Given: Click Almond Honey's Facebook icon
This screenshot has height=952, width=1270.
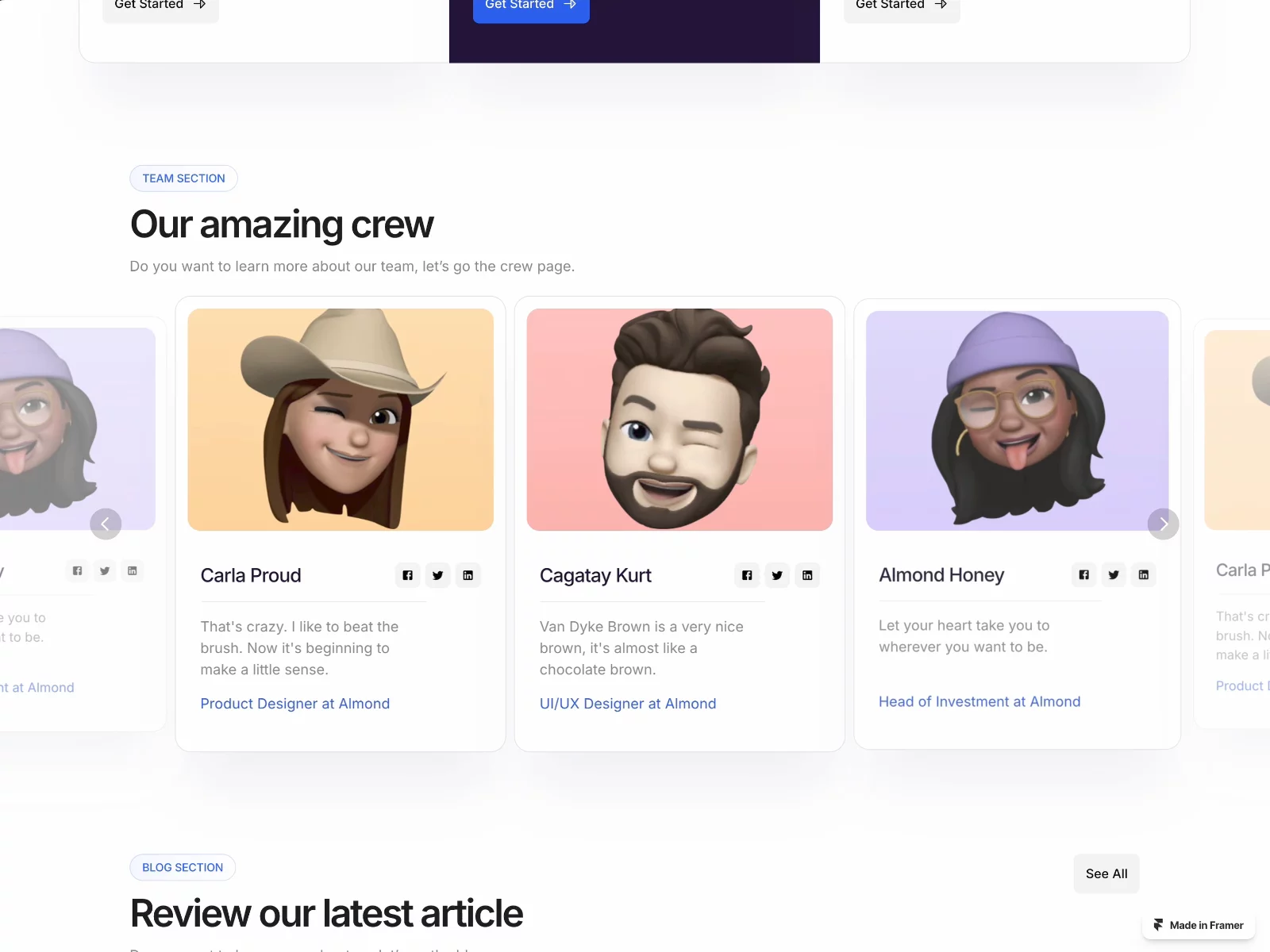Looking at the screenshot, I should pos(1083,574).
